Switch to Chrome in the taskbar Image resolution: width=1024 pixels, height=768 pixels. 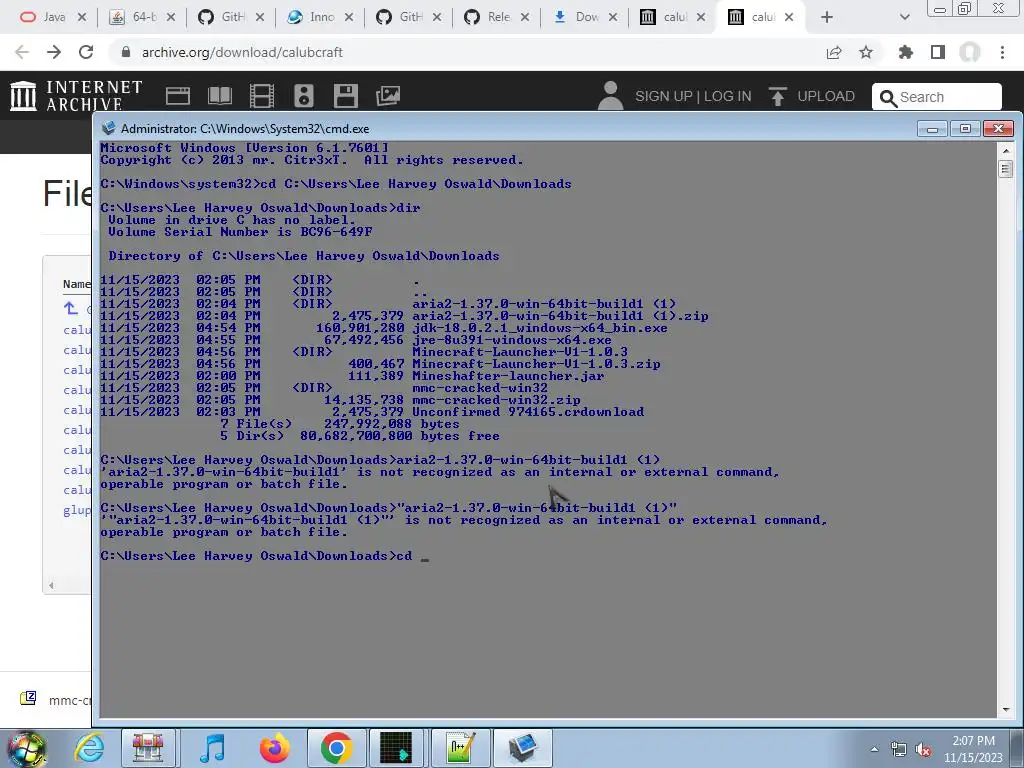tap(336, 748)
